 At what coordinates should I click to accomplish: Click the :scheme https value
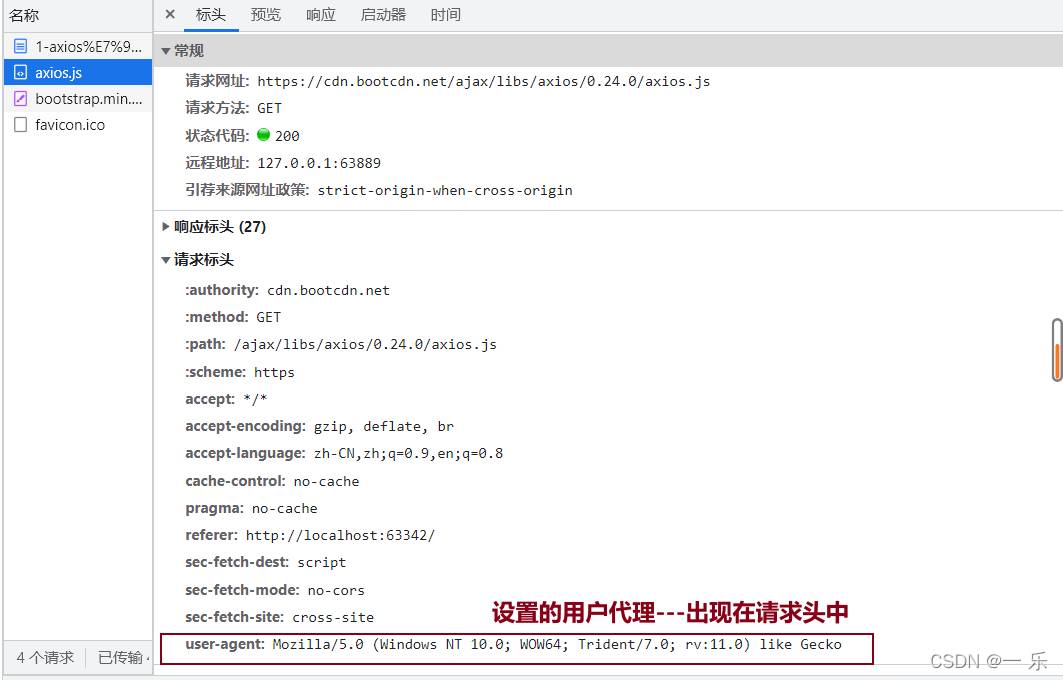coord(274,372)
